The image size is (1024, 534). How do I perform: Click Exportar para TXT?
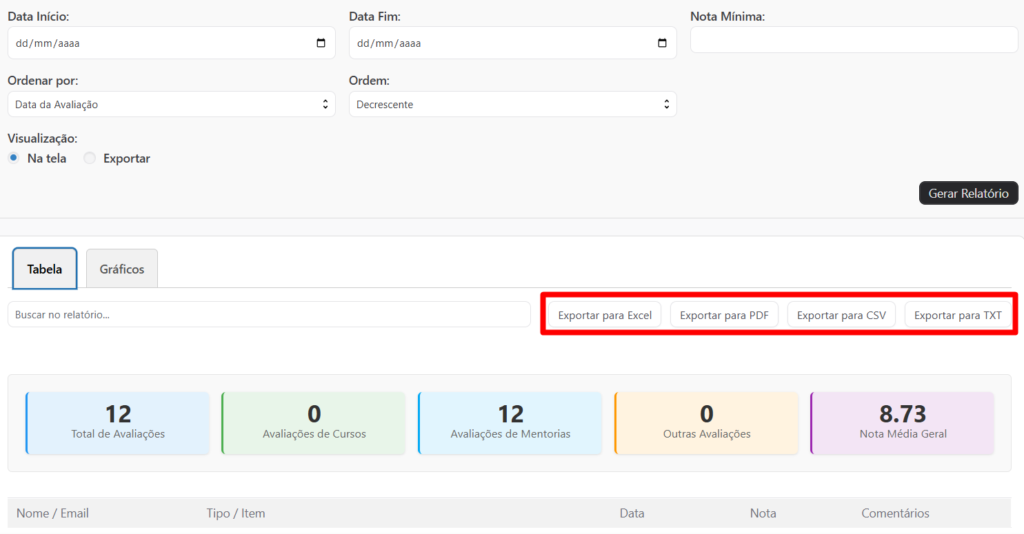[x=957, y=315]
